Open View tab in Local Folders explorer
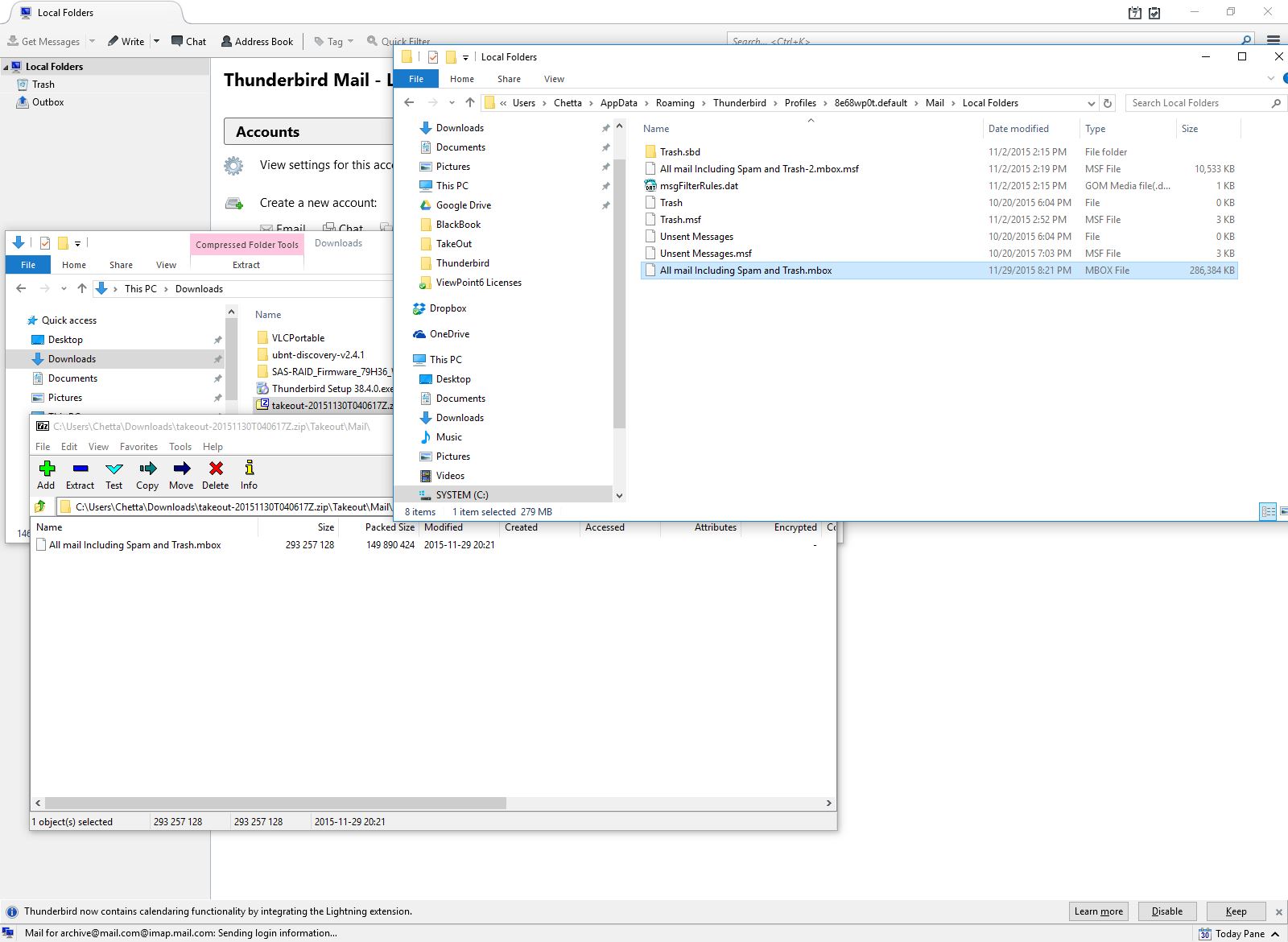 click(x=554, y=79)
